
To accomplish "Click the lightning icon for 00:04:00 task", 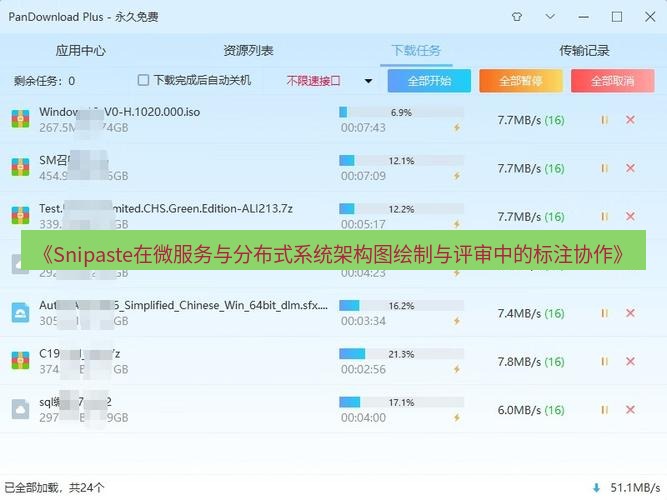I will pos(457,417).
